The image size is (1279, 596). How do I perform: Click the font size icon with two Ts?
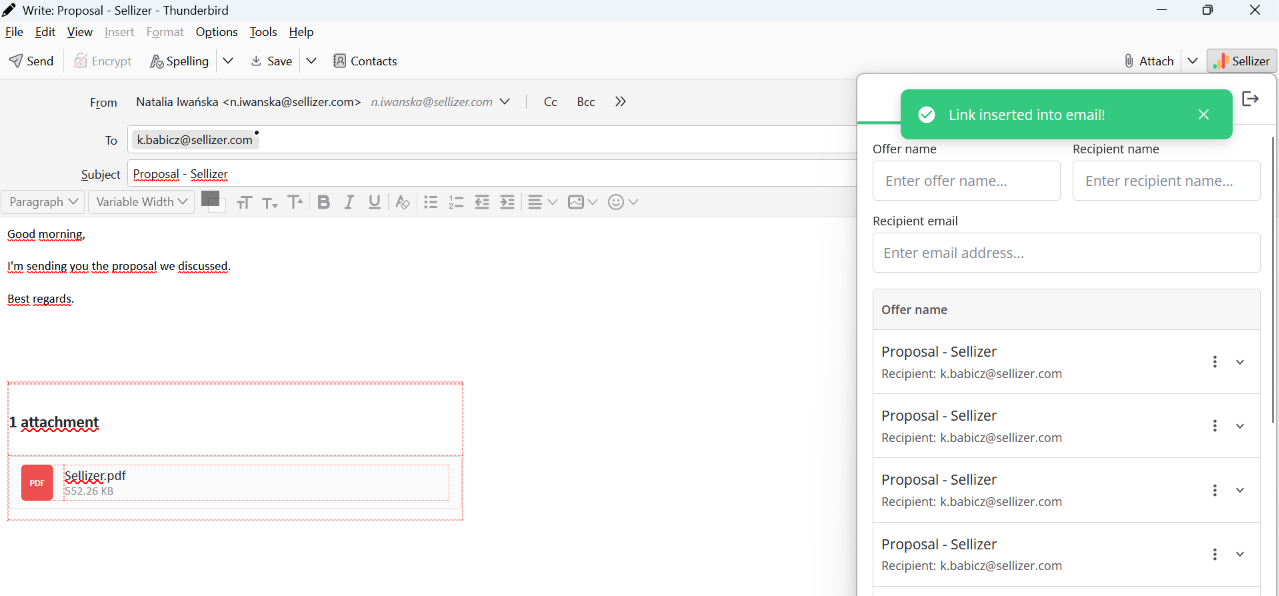(x=244, y=203)
